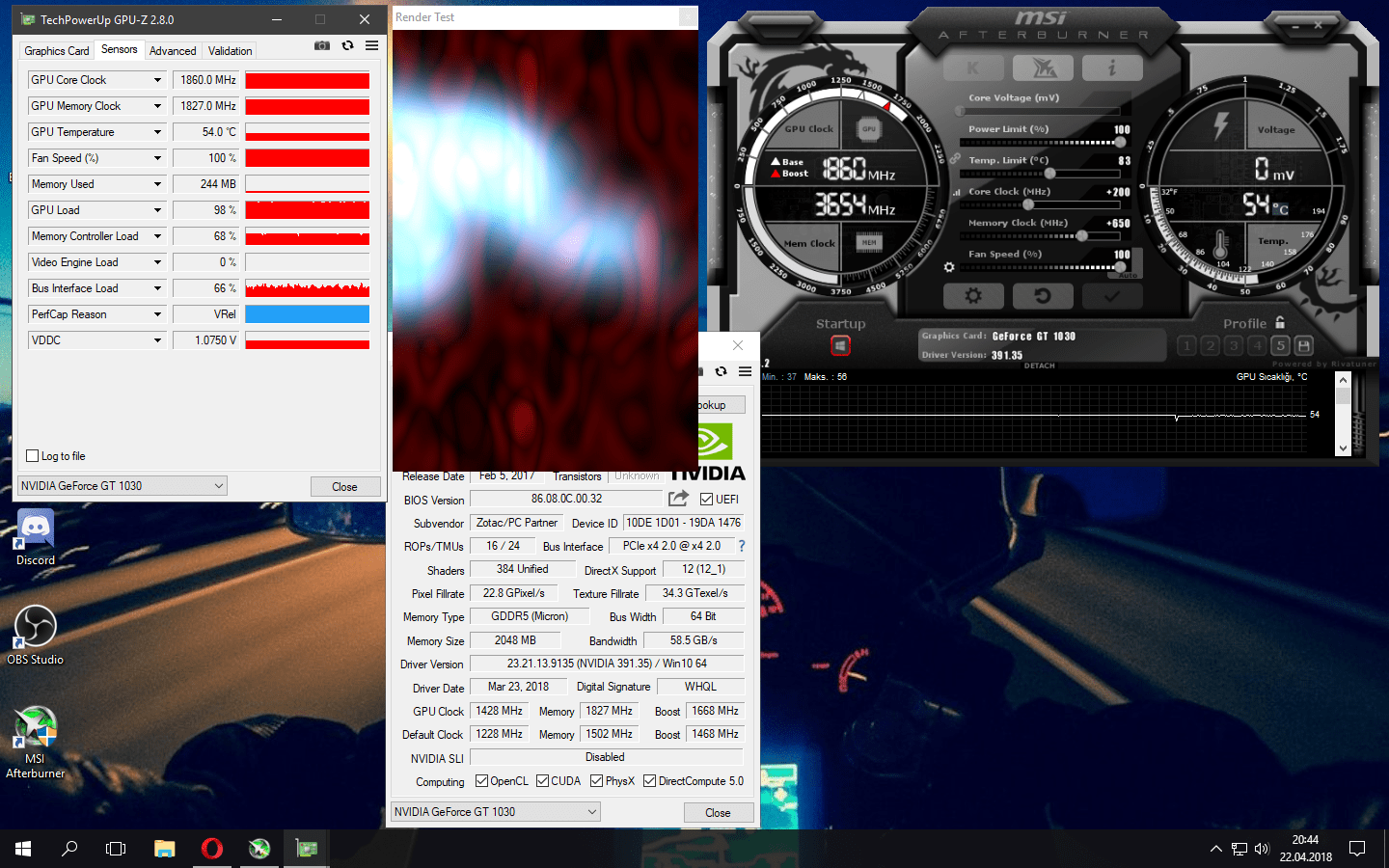This screenshot has width=1389, height=868.
Task: Refresh sensors in the GPU-Z Sensors window
Action: click(347, 45)
